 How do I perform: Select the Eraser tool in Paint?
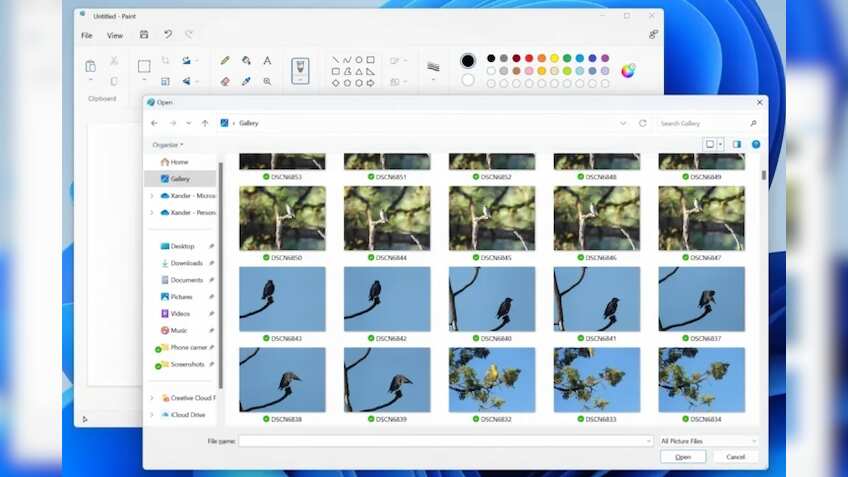225,82
